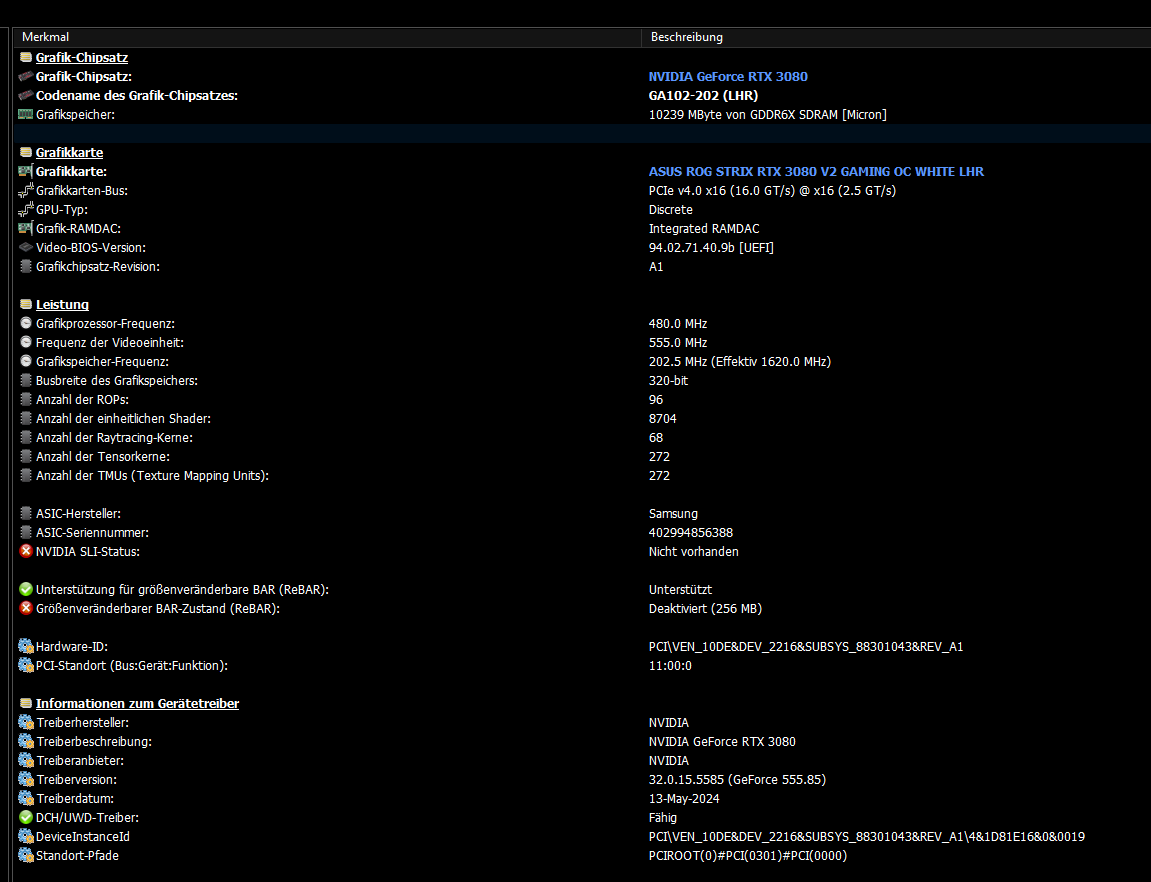Viewport: 1151px width, 882px height.
Task: Select the 202.5 MHz (Effektiv 1620.0 MHz) value
Action: click(739, 362)
